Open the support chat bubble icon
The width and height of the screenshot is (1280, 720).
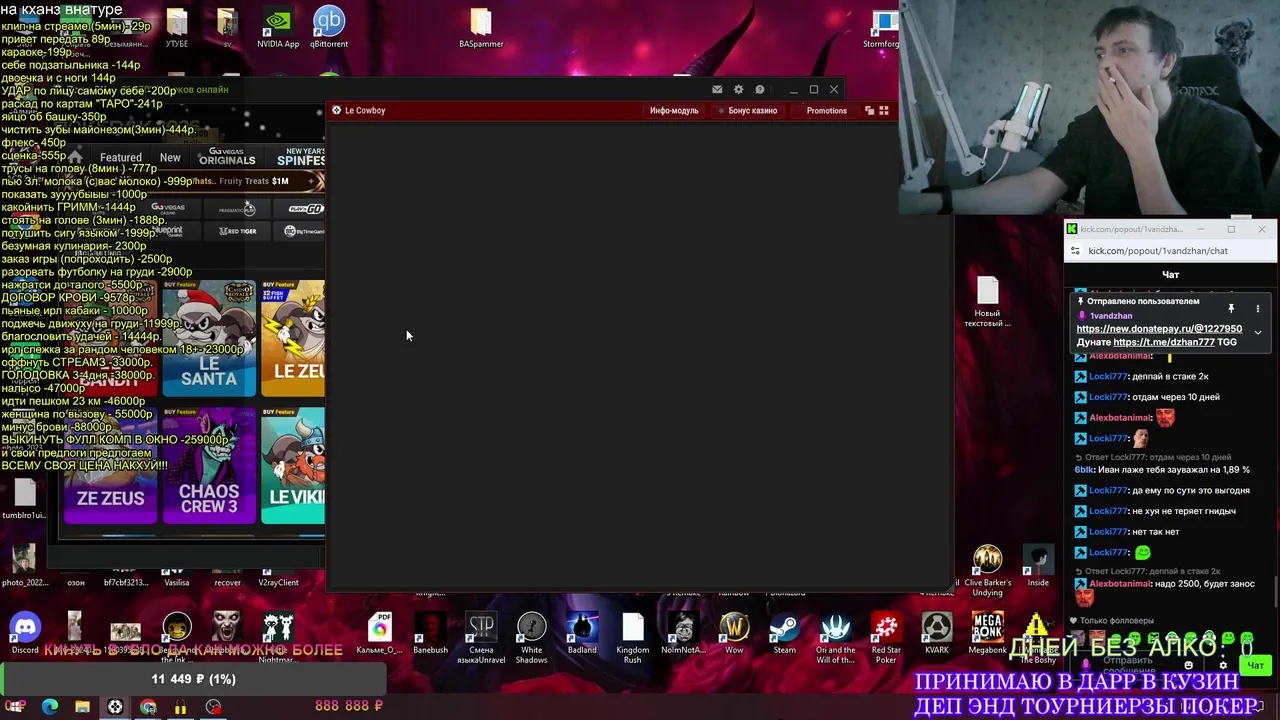click(x=760, y=90)
